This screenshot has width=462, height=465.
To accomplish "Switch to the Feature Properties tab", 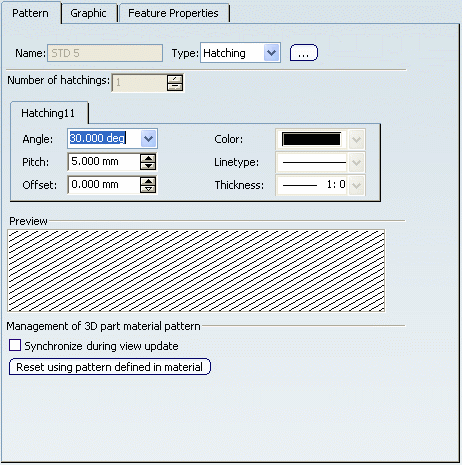I will pyautogui.click(x=173, y=13).
